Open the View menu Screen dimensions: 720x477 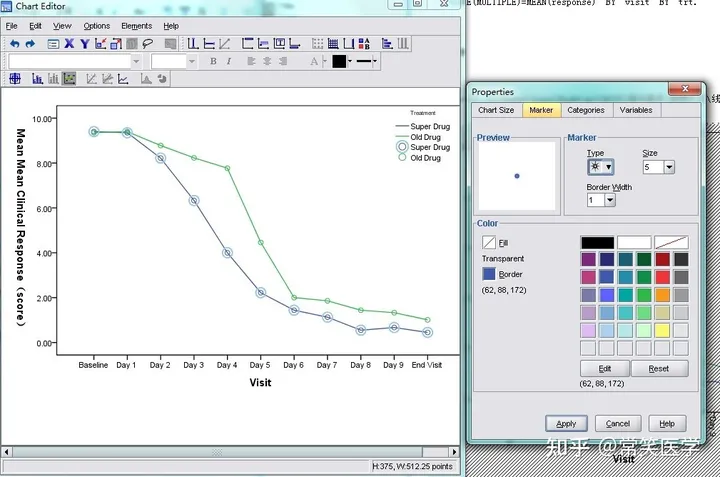click(62, 26)
